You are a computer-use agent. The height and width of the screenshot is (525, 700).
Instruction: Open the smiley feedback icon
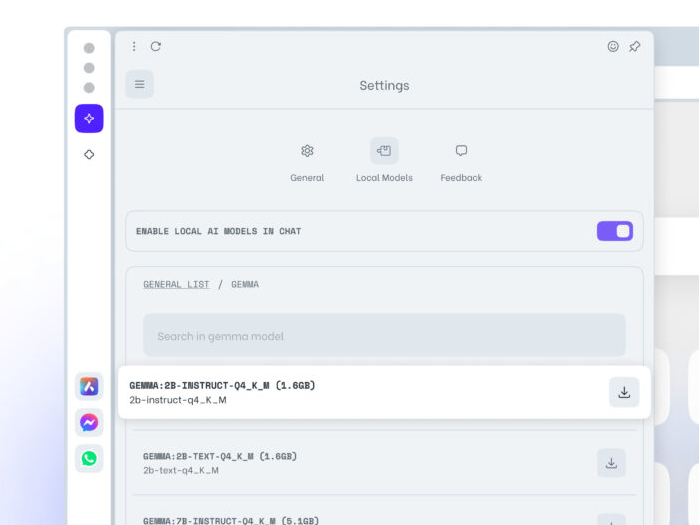coord(613,46)
